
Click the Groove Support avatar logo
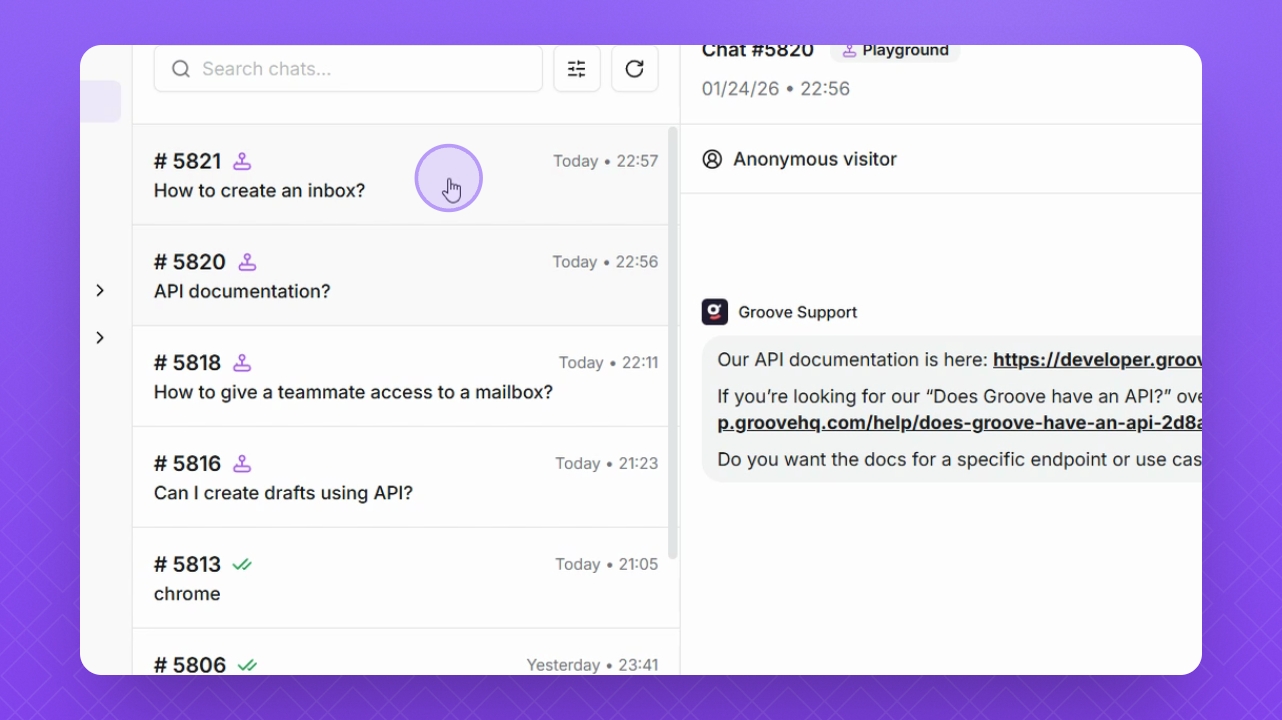pos(715,312)
